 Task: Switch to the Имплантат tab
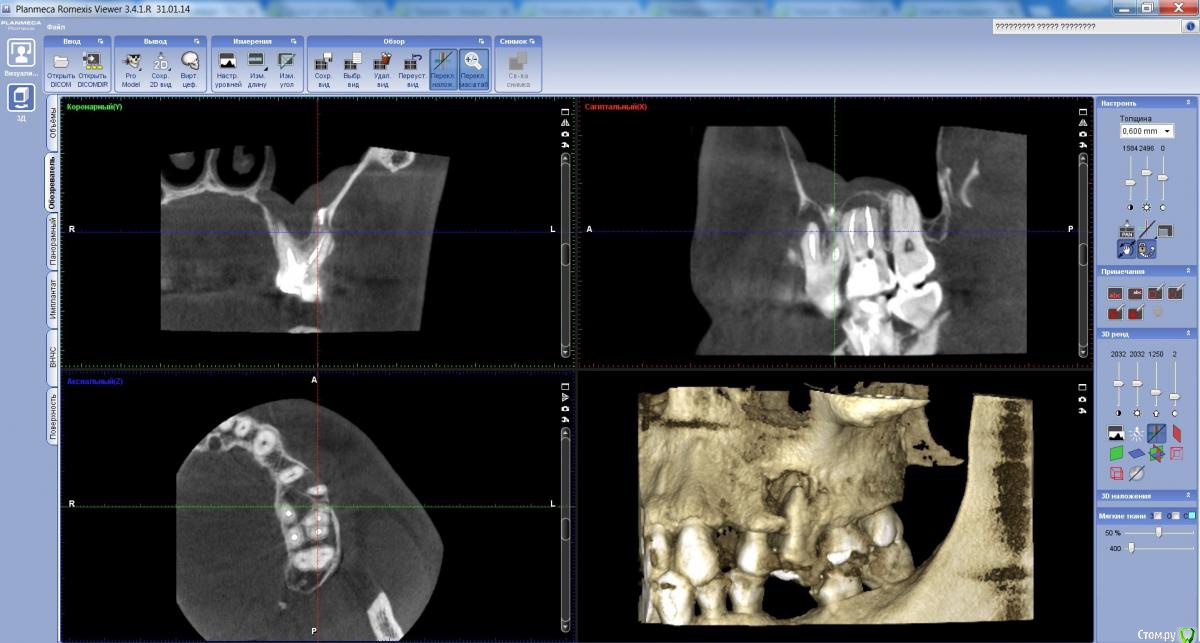53,302
